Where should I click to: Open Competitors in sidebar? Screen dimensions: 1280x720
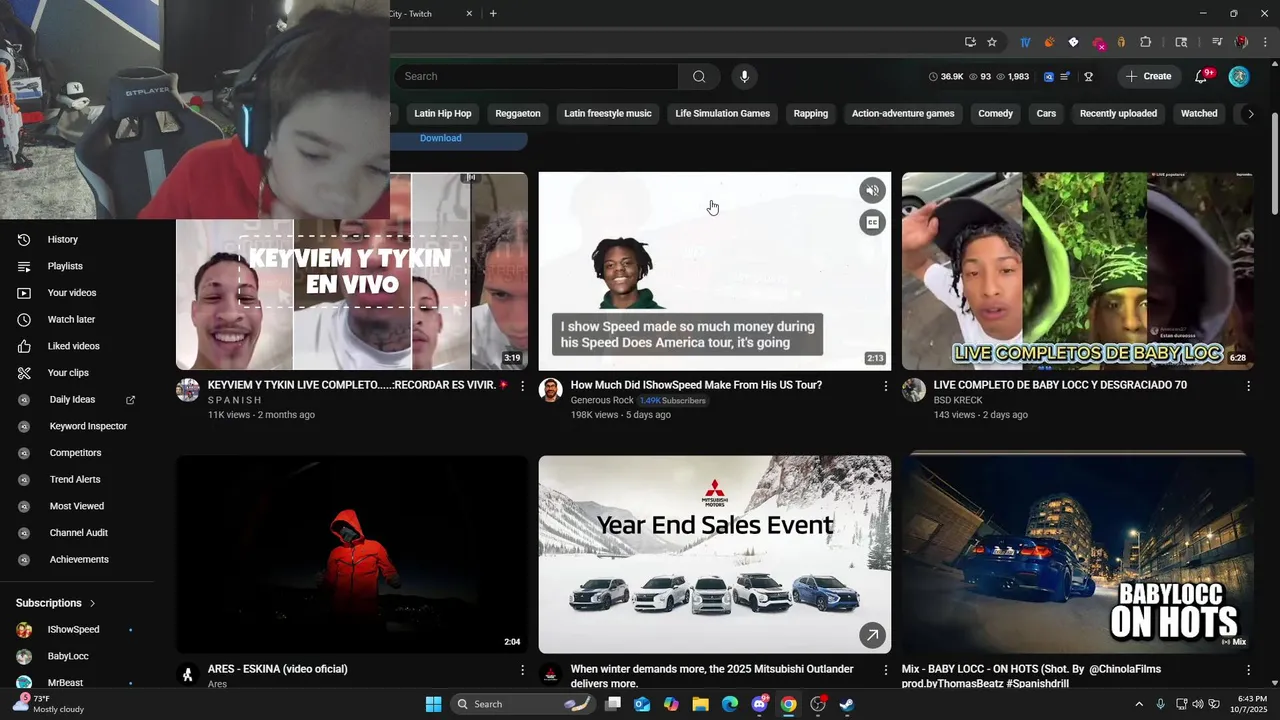[x=77, y=453]
